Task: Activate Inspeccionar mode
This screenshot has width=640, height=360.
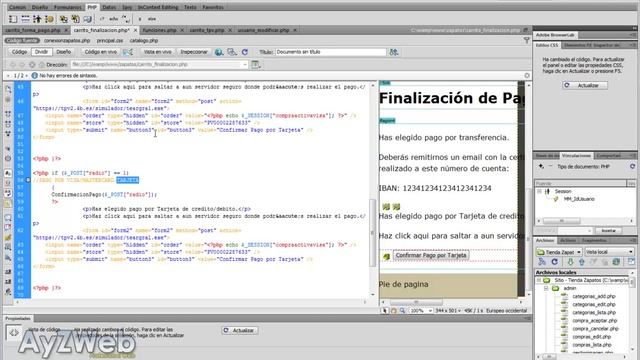Action: click(x=194, y=52)
